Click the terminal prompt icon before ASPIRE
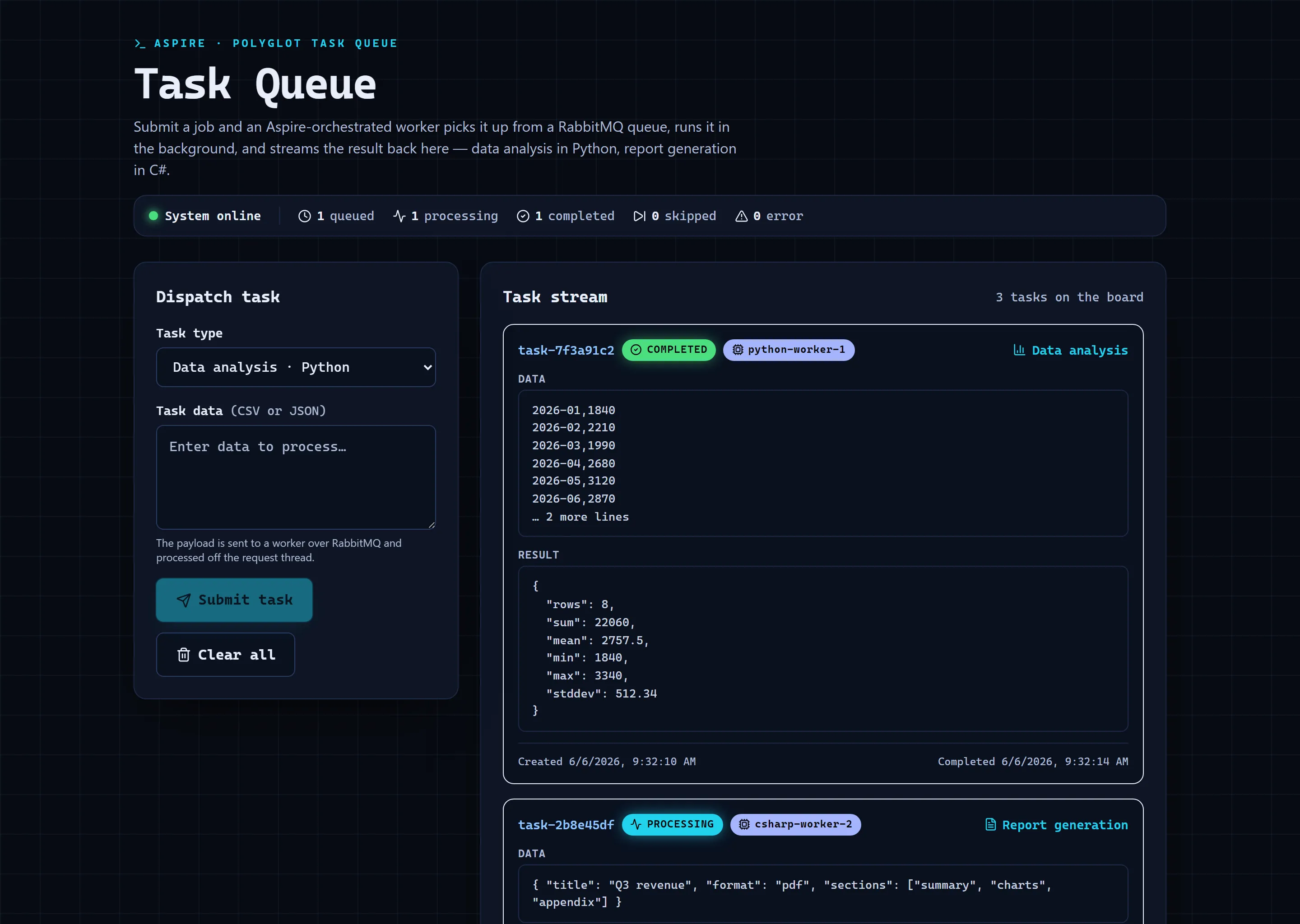 140,43
